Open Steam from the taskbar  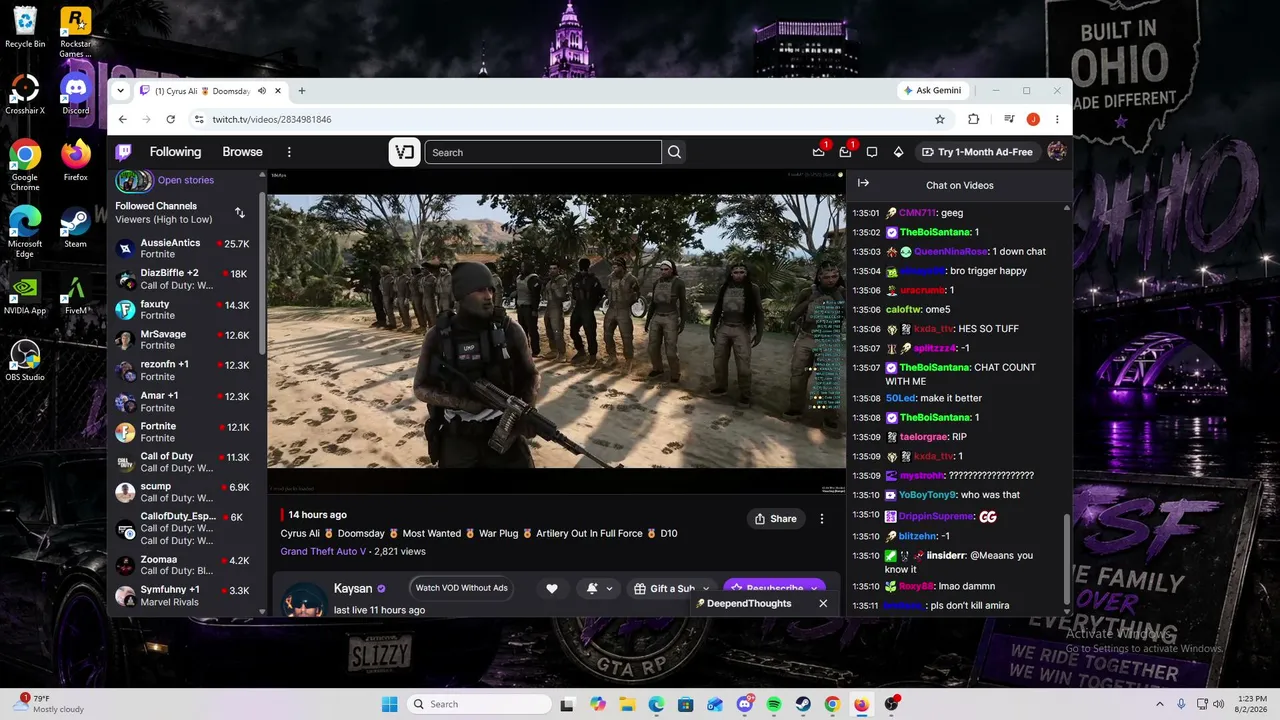tap(803, 704)
